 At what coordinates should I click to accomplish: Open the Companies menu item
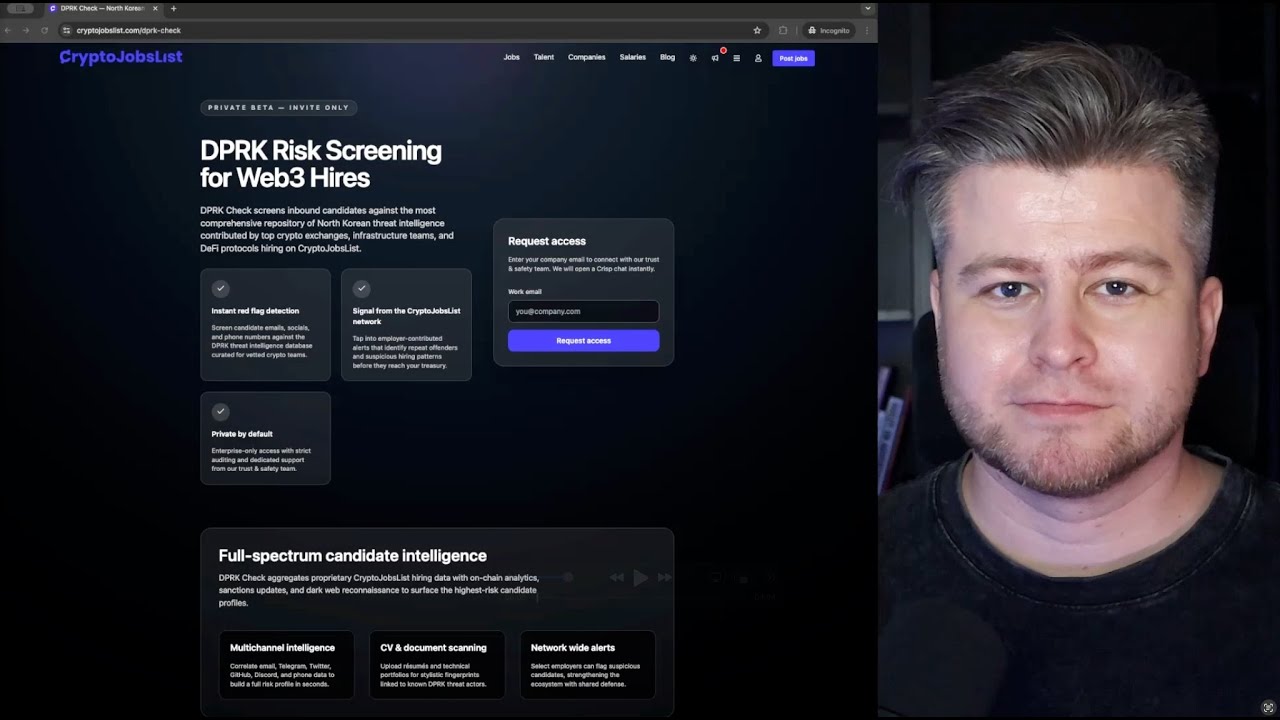pyautogui.click(x=587, y=57)
